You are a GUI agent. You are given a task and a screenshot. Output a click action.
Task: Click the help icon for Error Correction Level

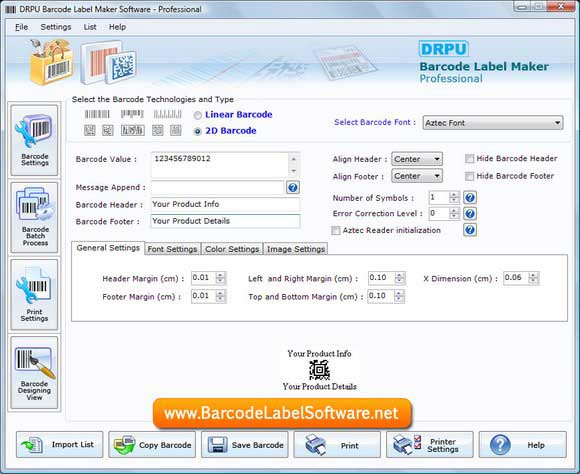tap(470, 214)
